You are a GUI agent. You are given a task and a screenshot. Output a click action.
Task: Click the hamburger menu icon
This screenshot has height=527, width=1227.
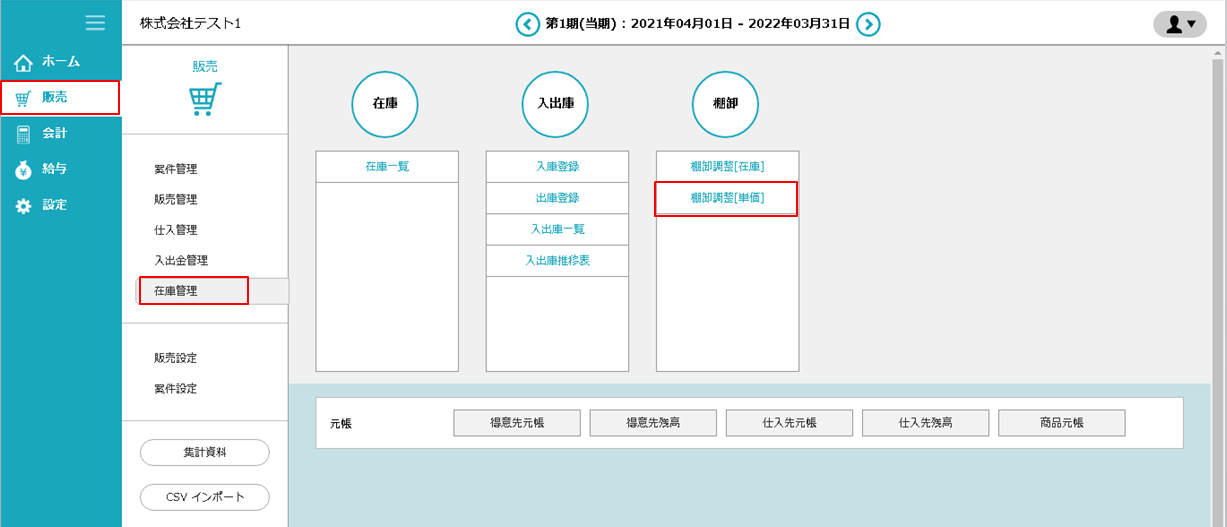[95, 22]
